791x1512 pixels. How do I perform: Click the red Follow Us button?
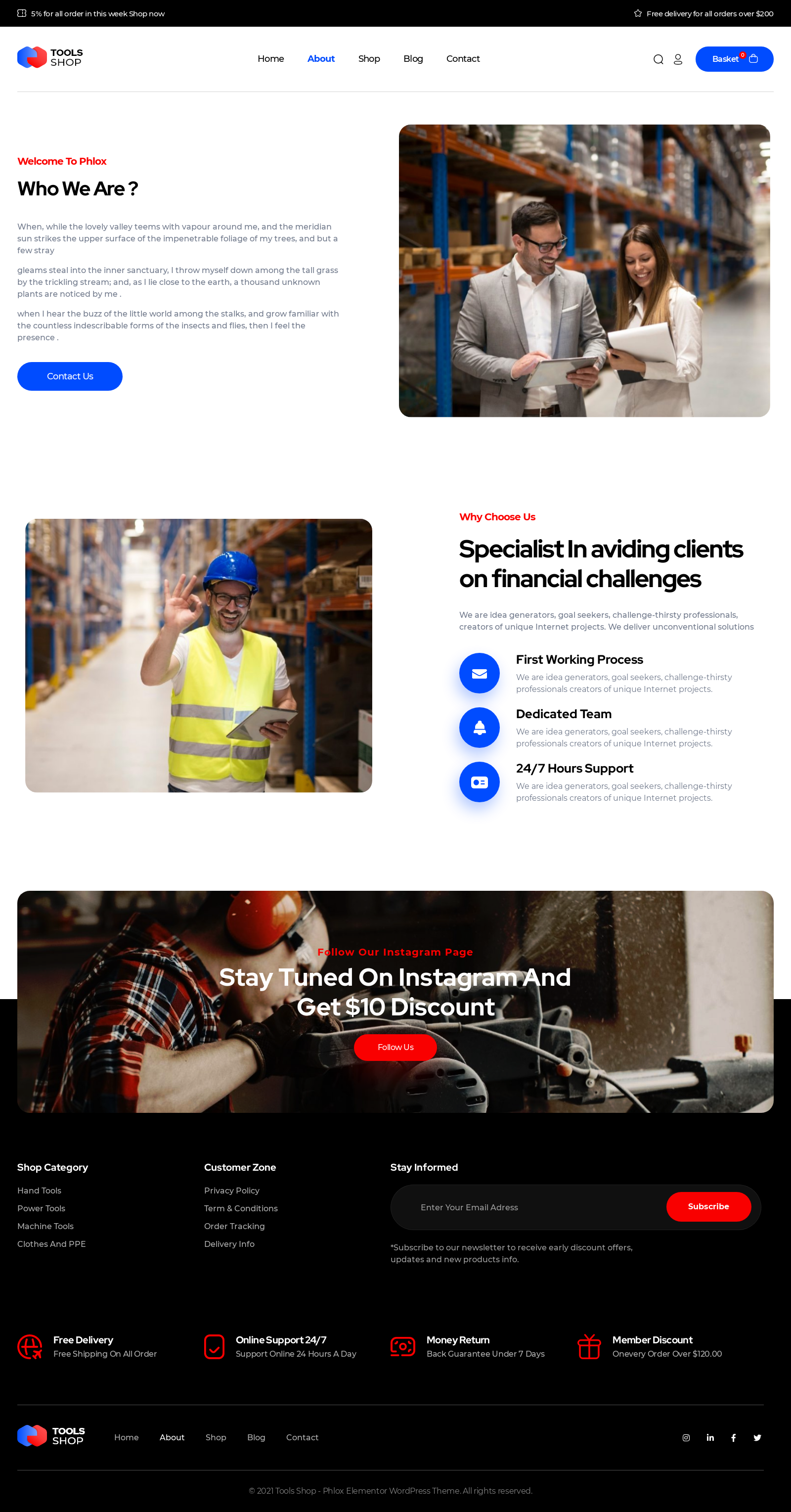tap(395, 1047)
